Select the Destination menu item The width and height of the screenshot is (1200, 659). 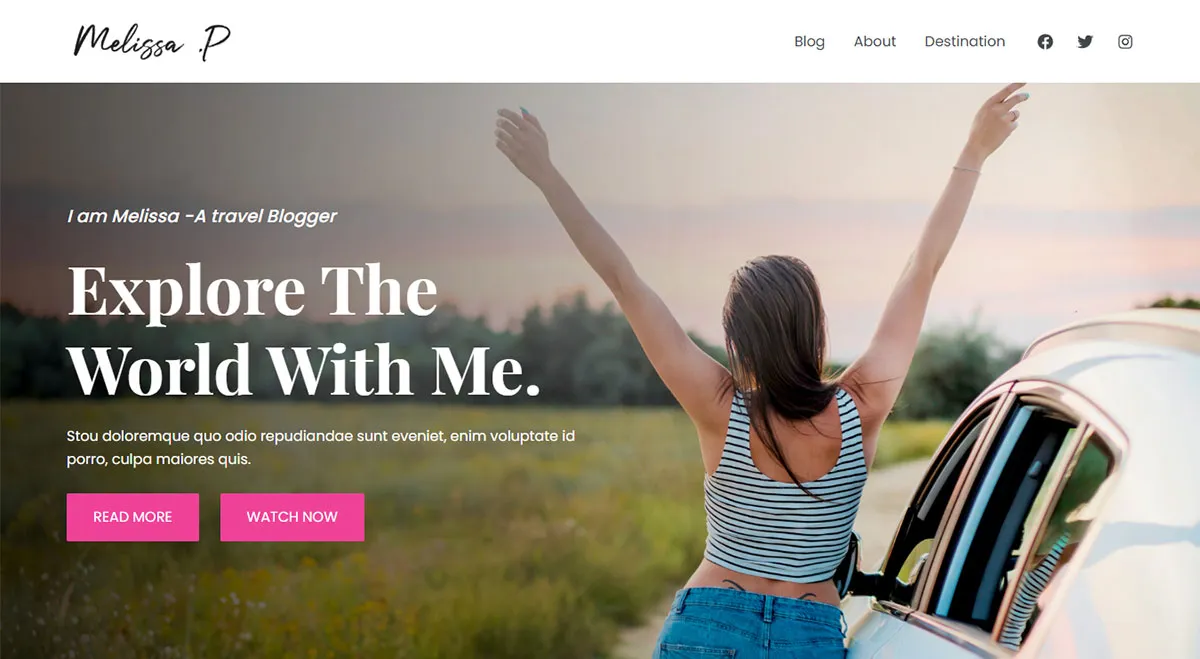965,41
